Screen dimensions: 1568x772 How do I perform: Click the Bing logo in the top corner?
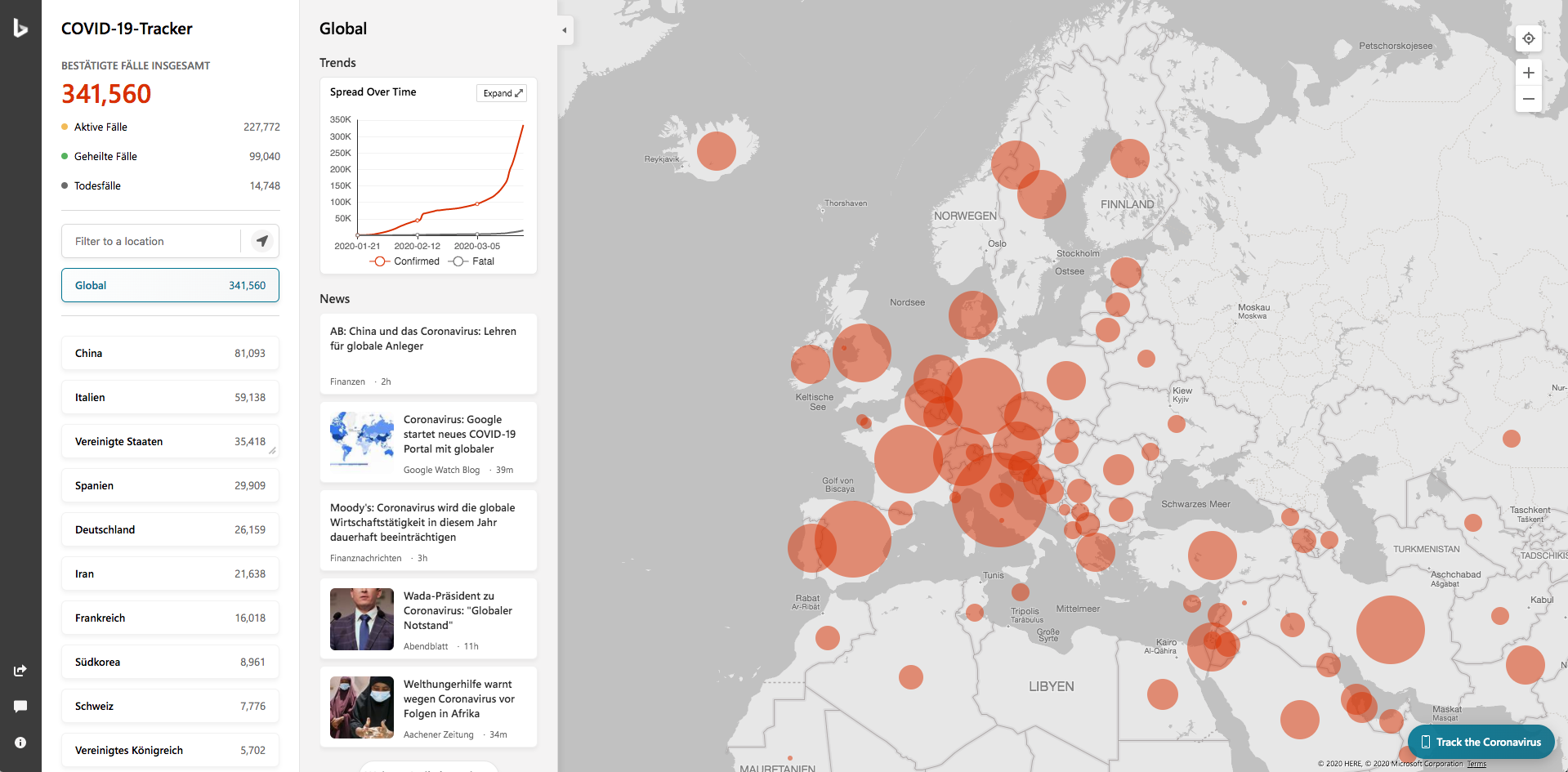coord(20,27)
